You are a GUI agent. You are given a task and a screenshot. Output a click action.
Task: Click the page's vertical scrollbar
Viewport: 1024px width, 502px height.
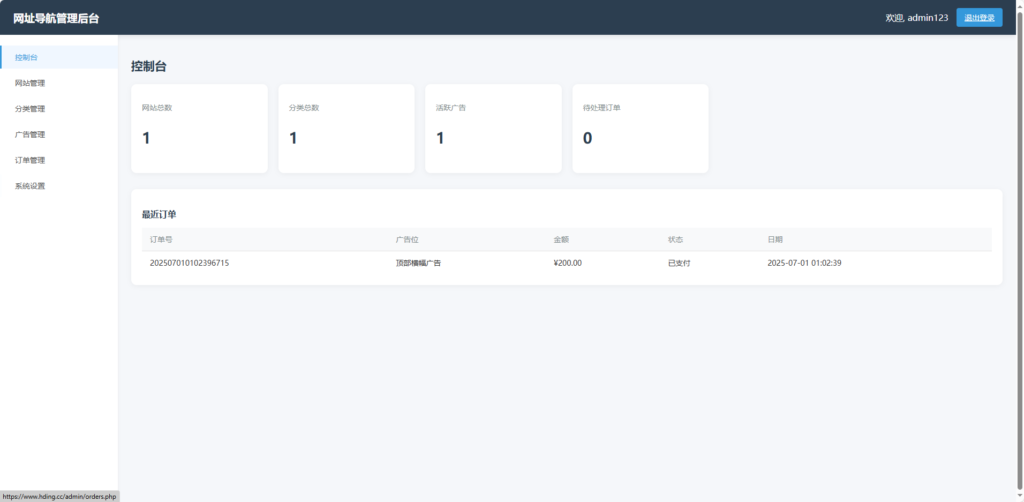(1019, 250)
